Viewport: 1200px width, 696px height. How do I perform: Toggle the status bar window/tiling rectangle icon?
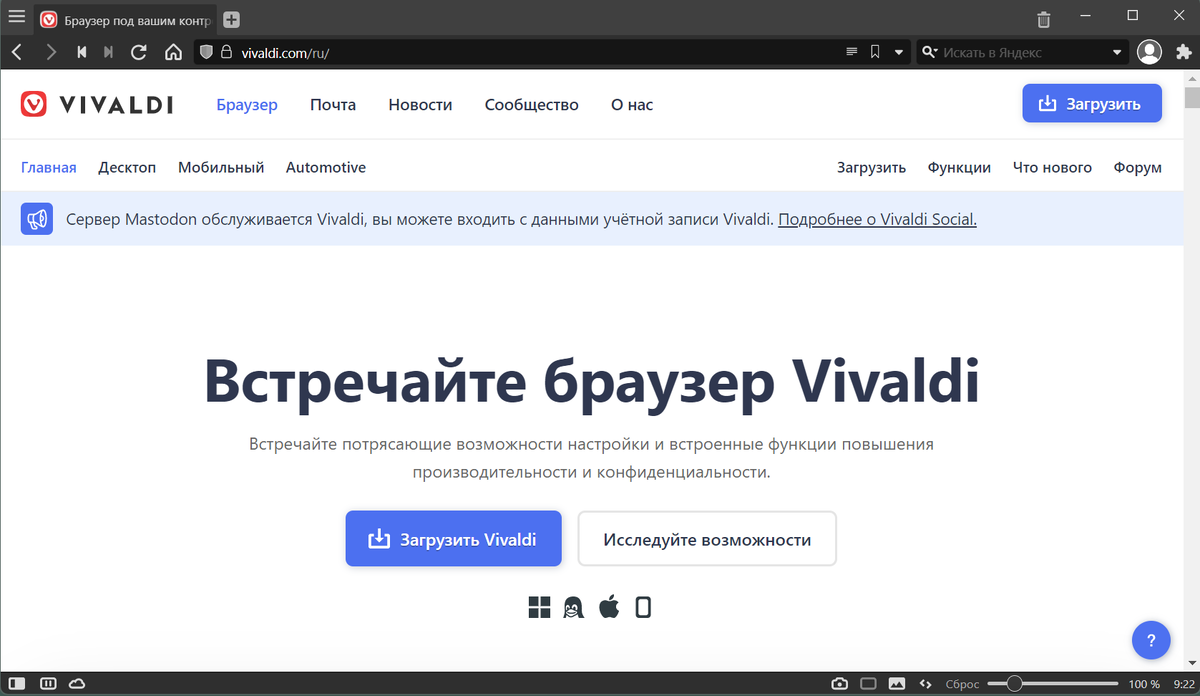click(x=868, y=684)
